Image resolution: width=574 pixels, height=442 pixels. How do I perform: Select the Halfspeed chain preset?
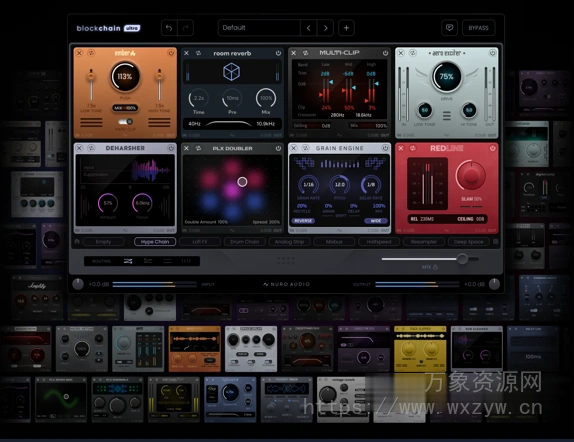[x=379, y=242]
